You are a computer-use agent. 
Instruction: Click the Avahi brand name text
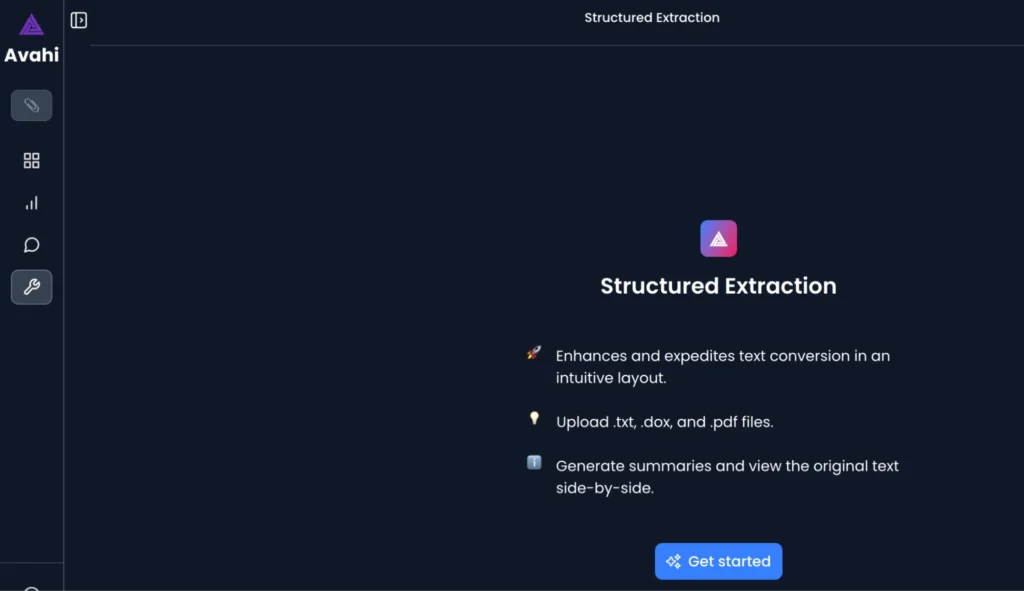pos(31,55)
